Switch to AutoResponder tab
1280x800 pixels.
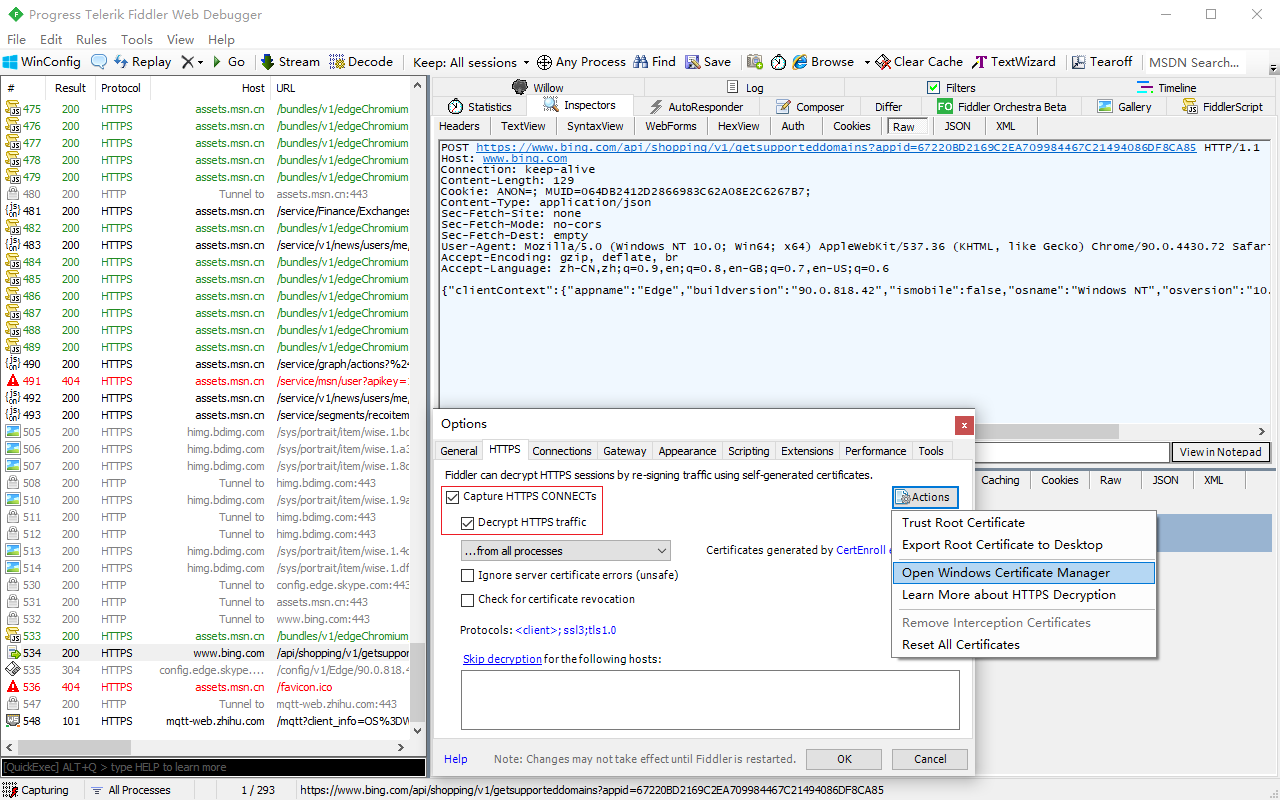(696, 107)
